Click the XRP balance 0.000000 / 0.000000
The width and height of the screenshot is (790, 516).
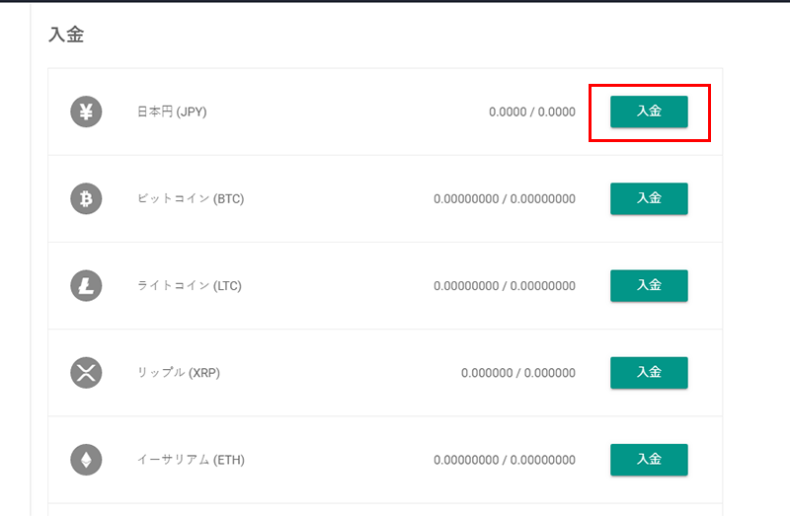(x=518, y=373)
